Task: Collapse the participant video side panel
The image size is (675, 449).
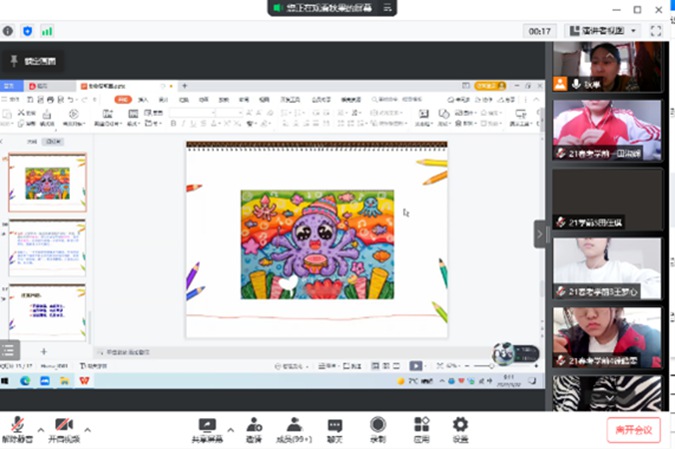Action: click(x=540, y=234)
